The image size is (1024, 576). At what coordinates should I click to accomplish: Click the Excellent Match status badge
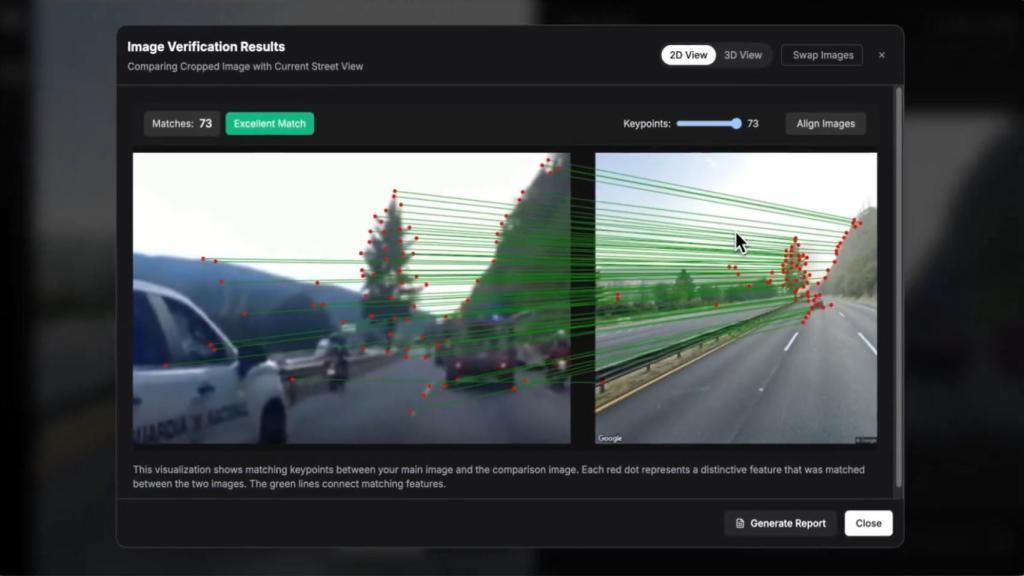tap(269, 123)
